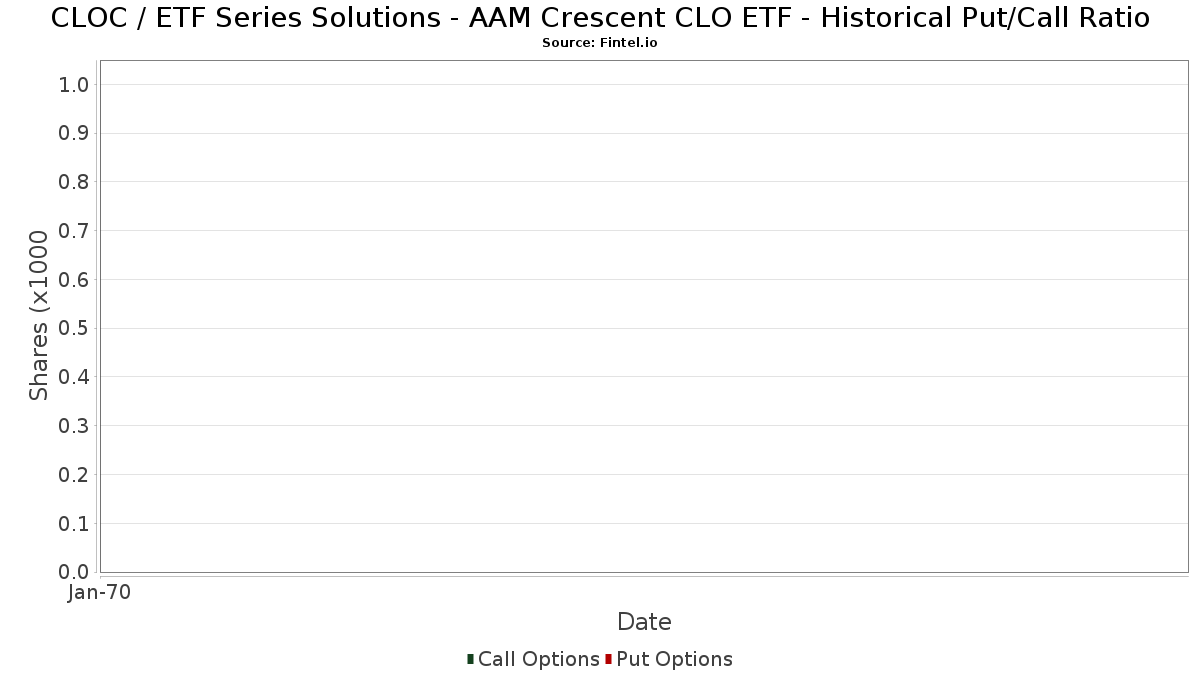Click the green Call Options legend swatch
The image size is (1200, 675).
pyautogui.click(x=470, y=659)
